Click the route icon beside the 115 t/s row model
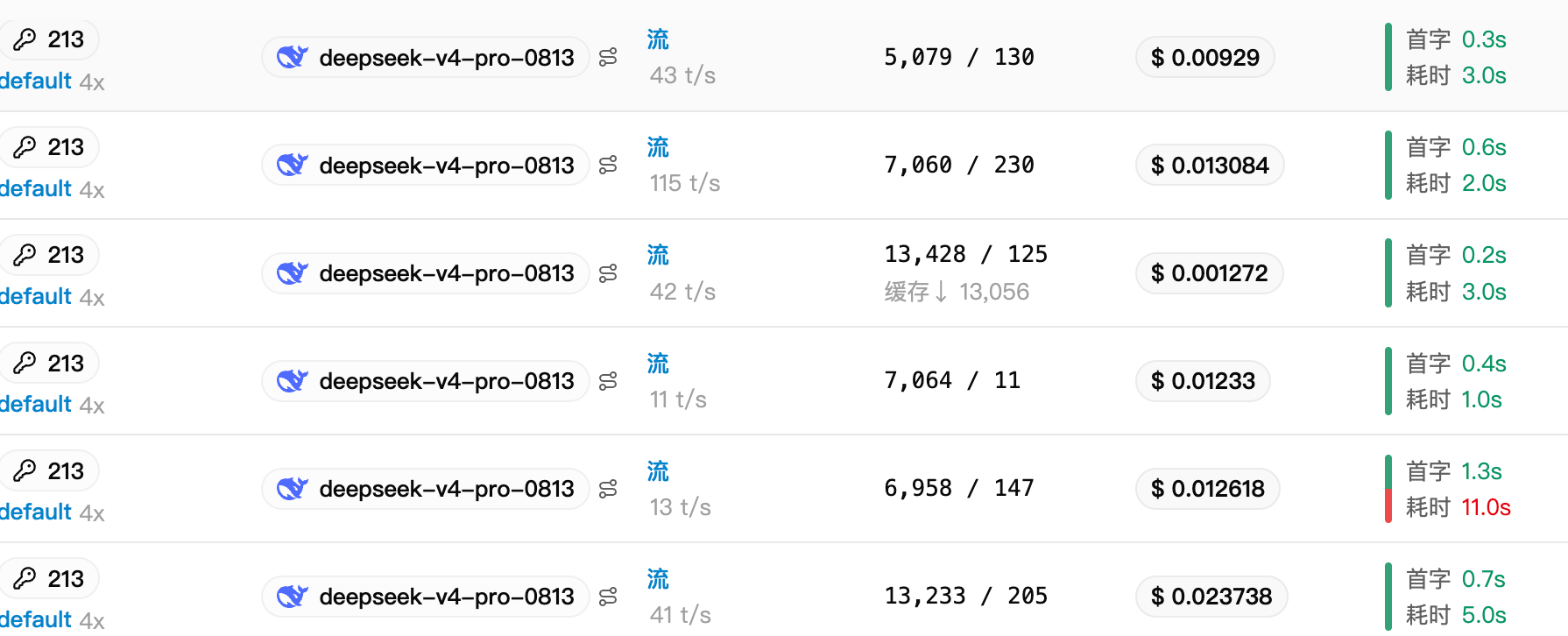 [x=608, y=166]
